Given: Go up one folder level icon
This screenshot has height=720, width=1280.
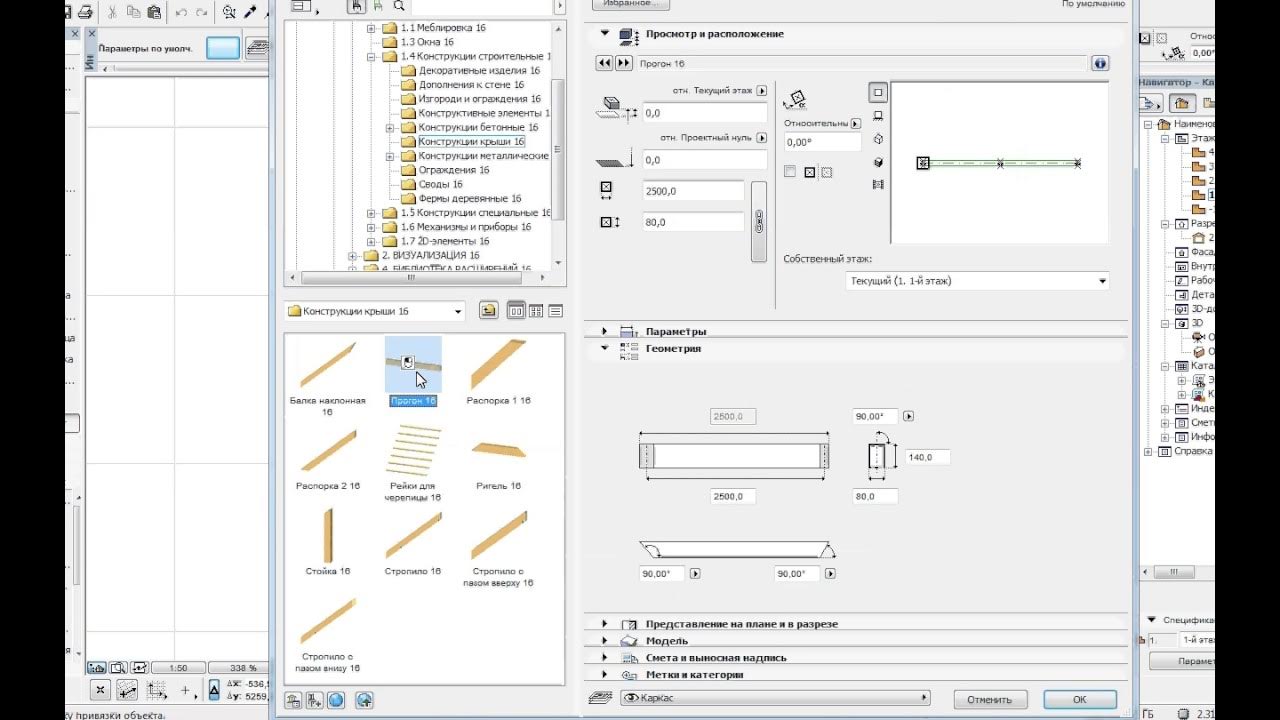Looking at the screenshot, I should click(x=488, y=311).
